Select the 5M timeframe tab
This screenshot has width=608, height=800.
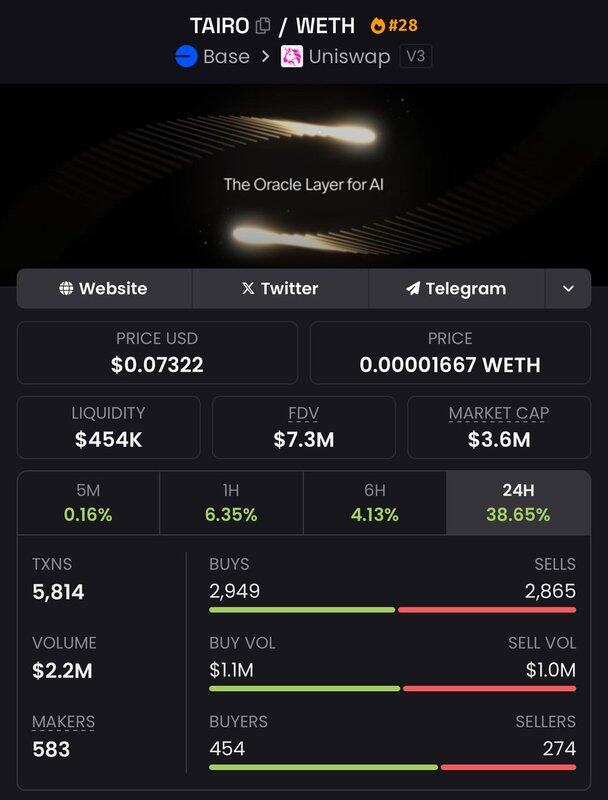[x=88, y=503]
